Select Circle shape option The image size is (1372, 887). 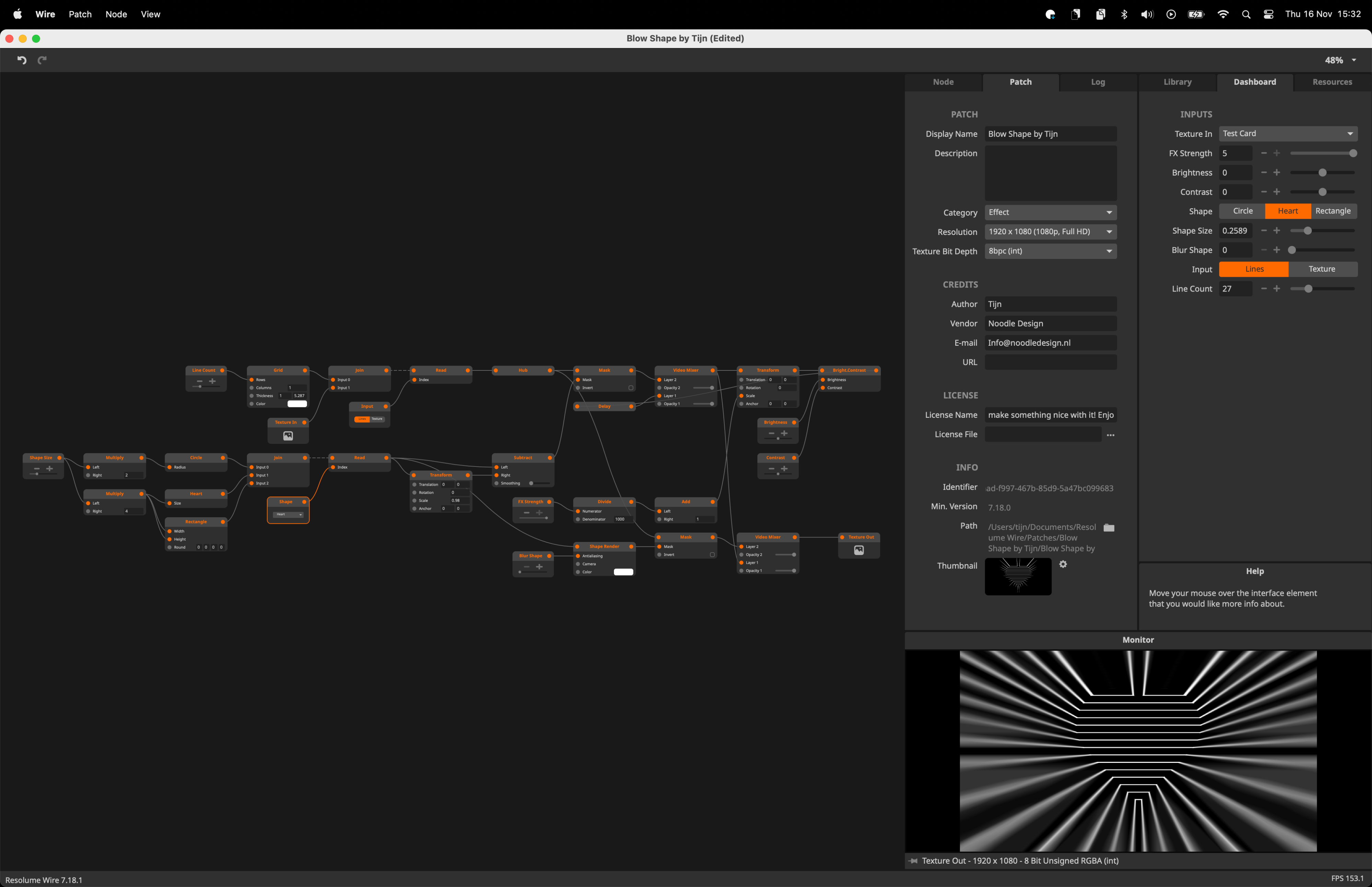pos(1242,211)
